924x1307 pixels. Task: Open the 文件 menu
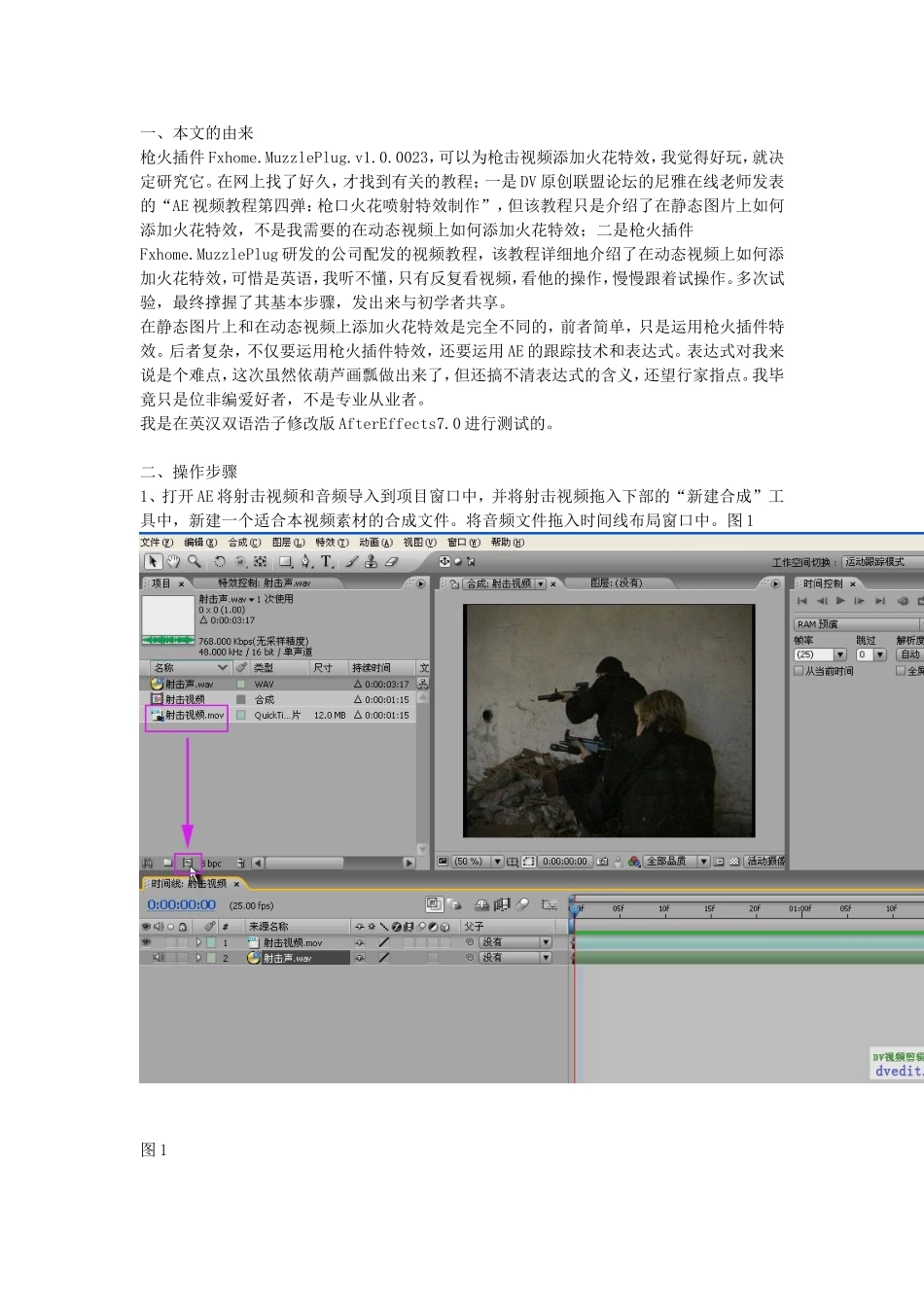coord(157,543)
